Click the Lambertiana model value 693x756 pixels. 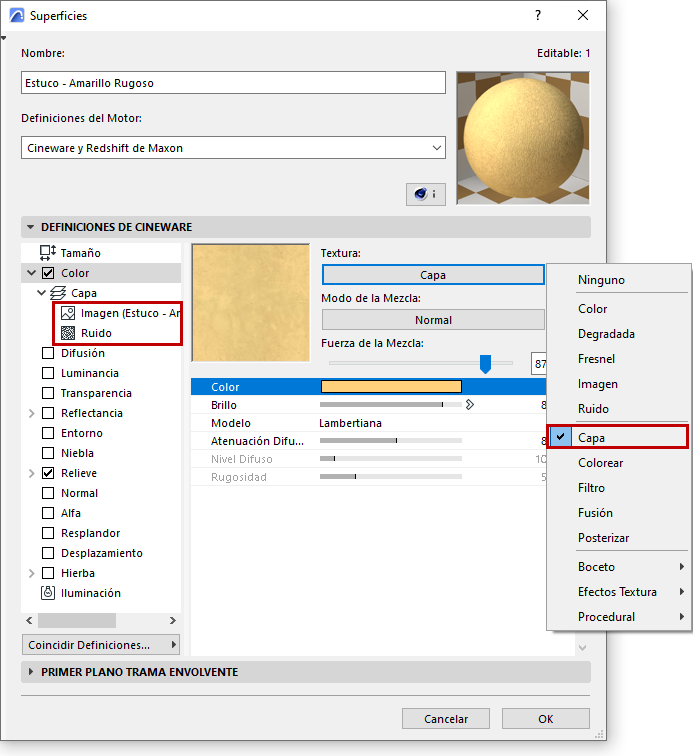click(350, 423)
